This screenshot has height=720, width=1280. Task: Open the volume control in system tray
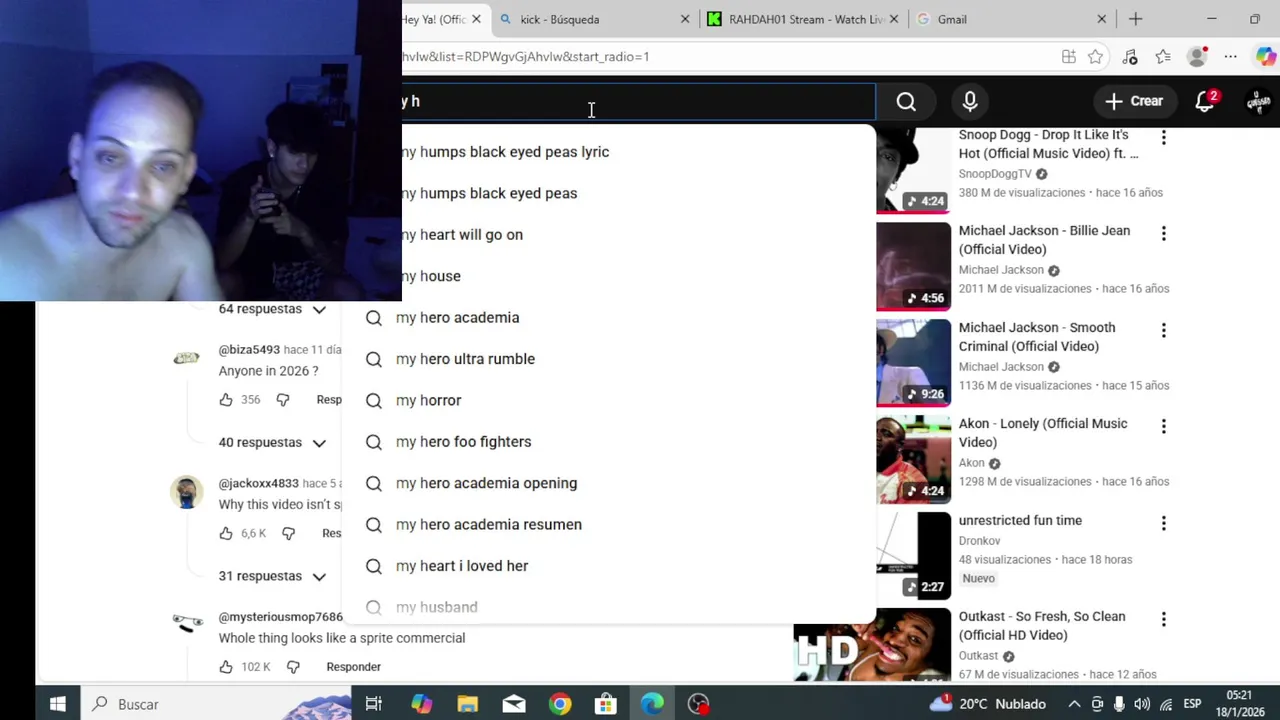[1142, 704]
